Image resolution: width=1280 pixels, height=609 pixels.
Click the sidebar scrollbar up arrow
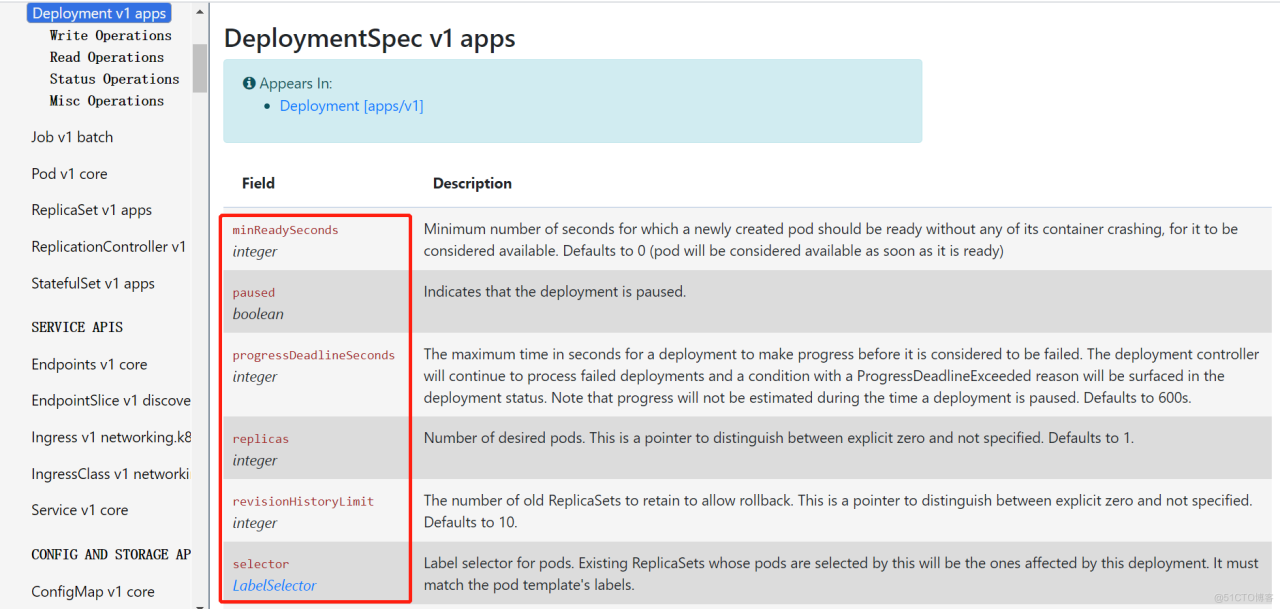click(x=200, y=12)
